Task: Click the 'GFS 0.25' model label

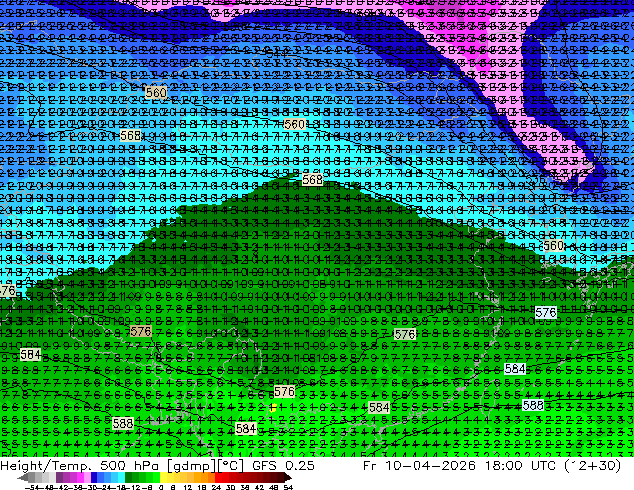Action: point(283,466)
